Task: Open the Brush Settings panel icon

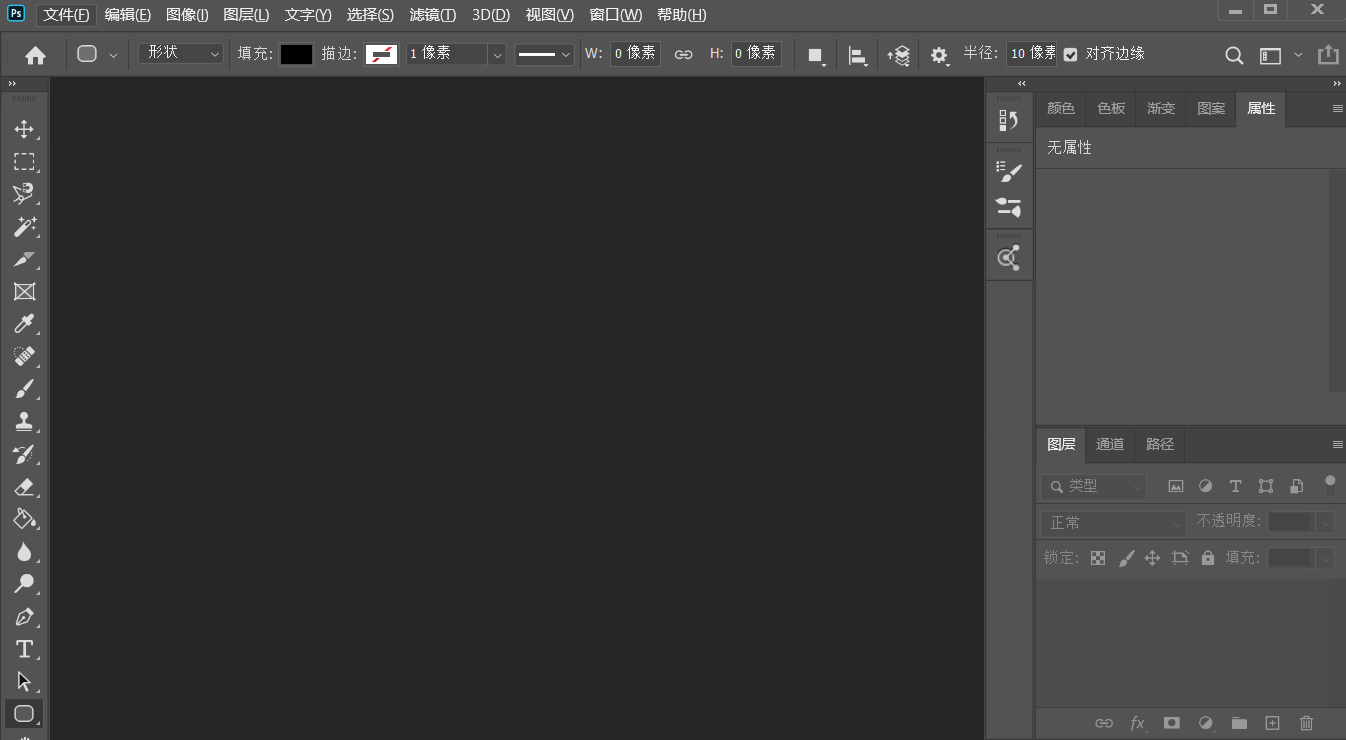Action: [1009, 172]
